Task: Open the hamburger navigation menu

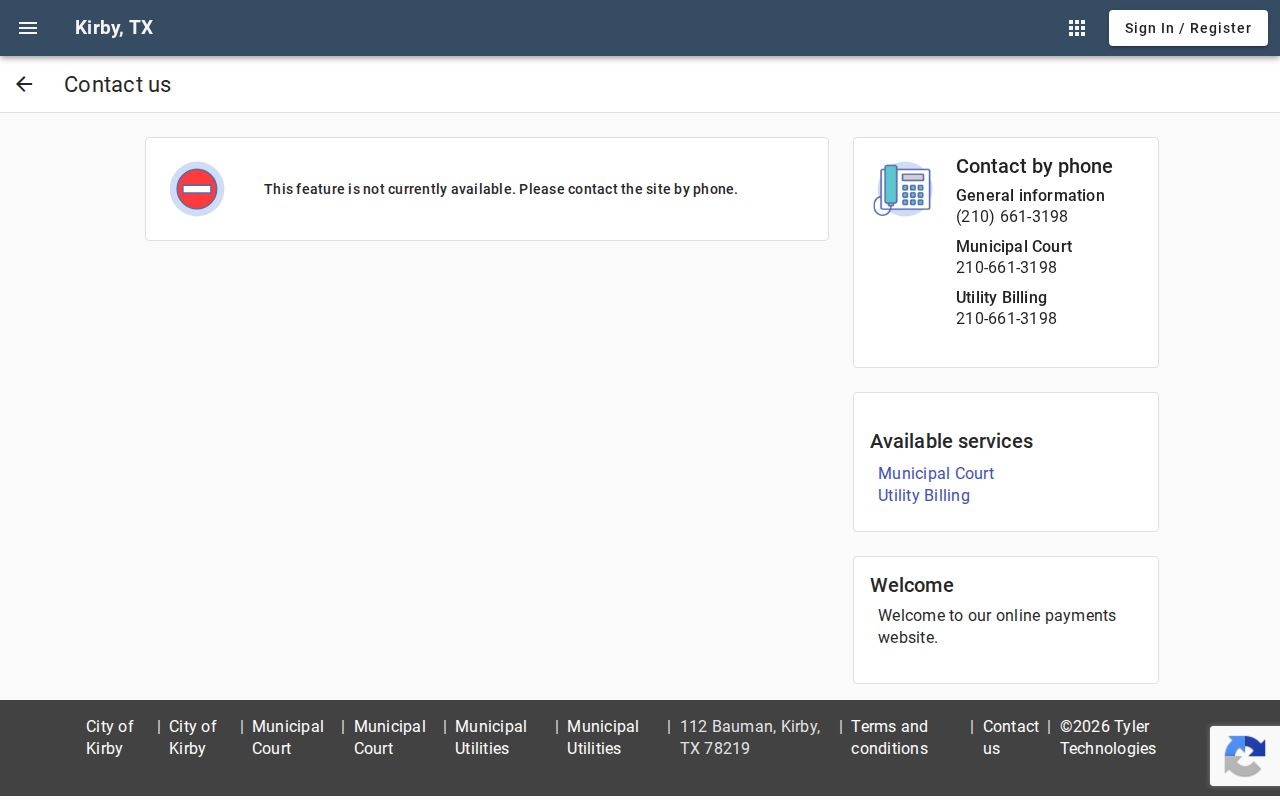Action: pyautogui.click(x=28, y=28)
